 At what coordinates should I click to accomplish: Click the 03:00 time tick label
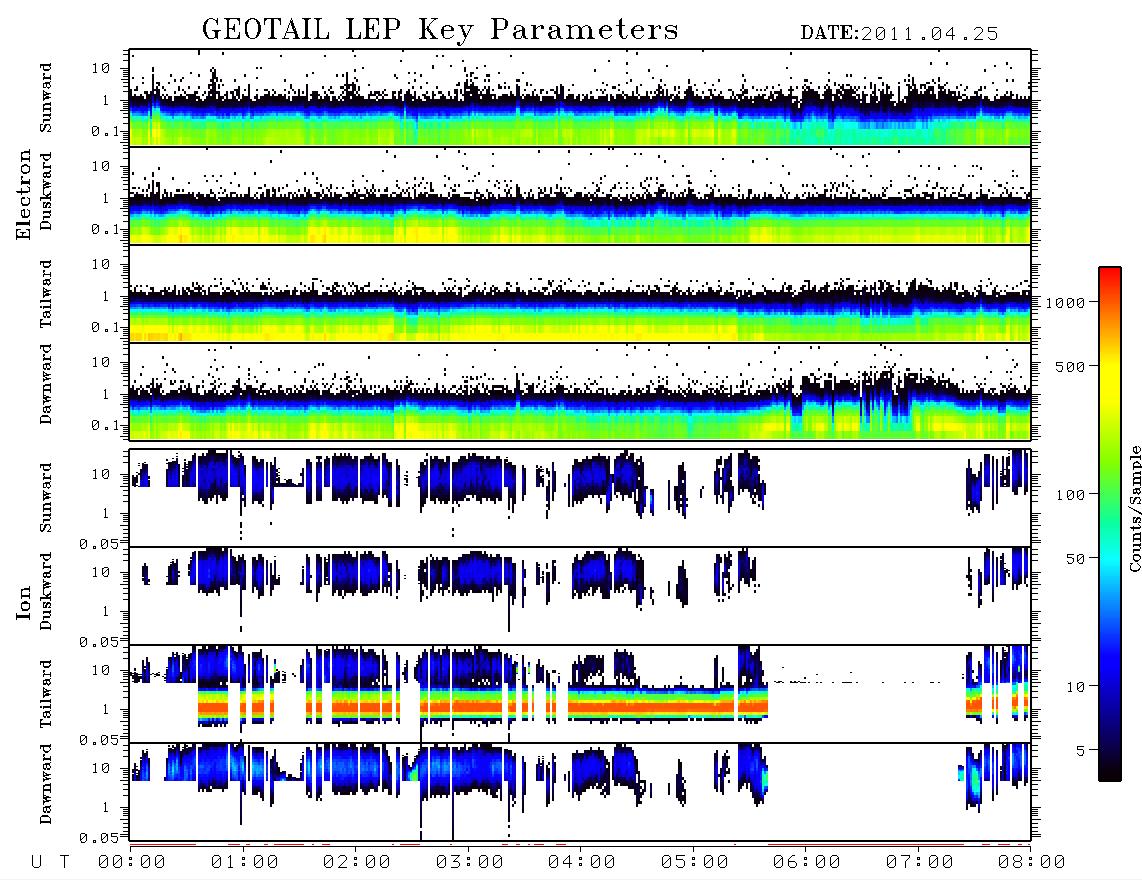[x=470, y=863]
